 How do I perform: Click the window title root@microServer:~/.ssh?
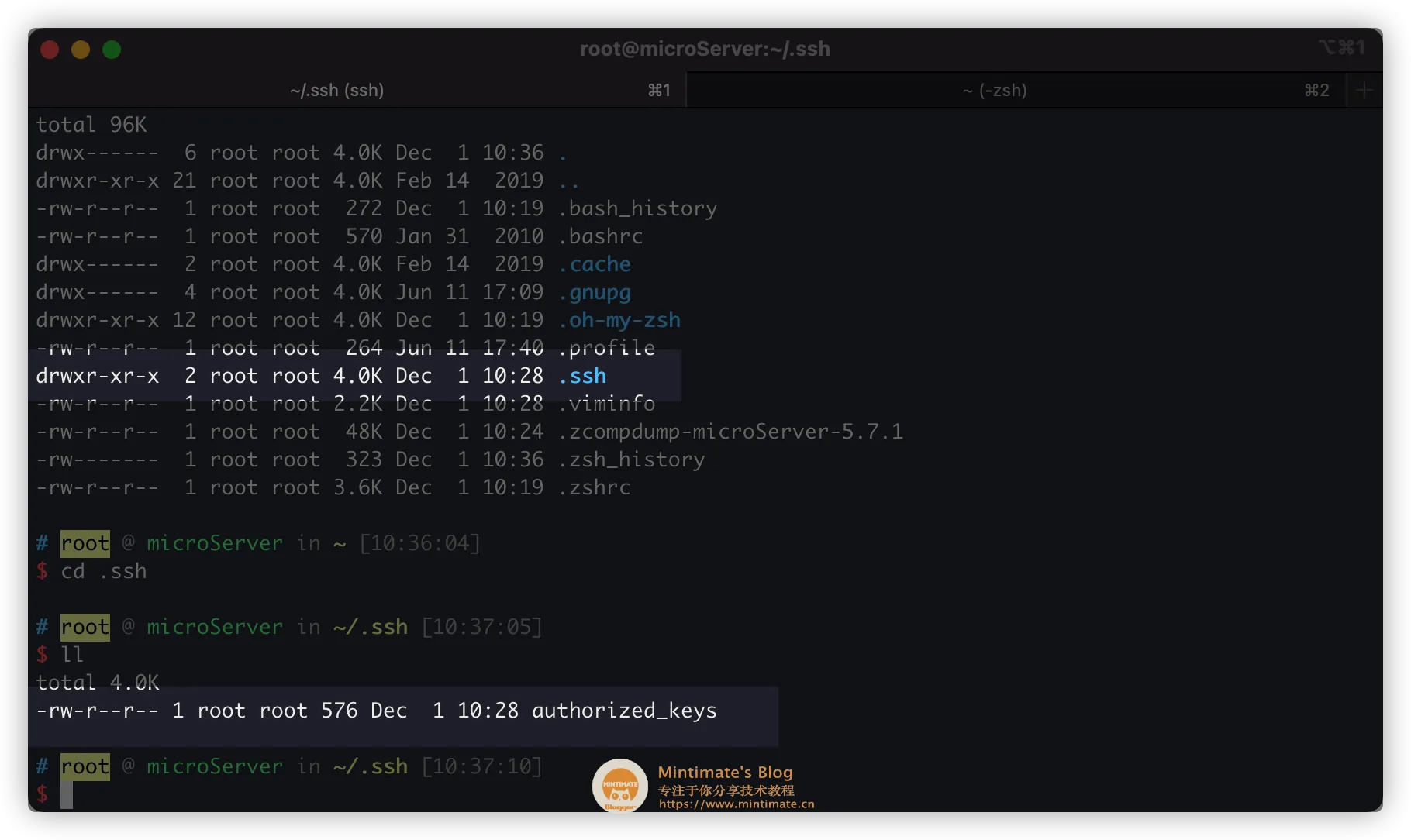(705, 49)
